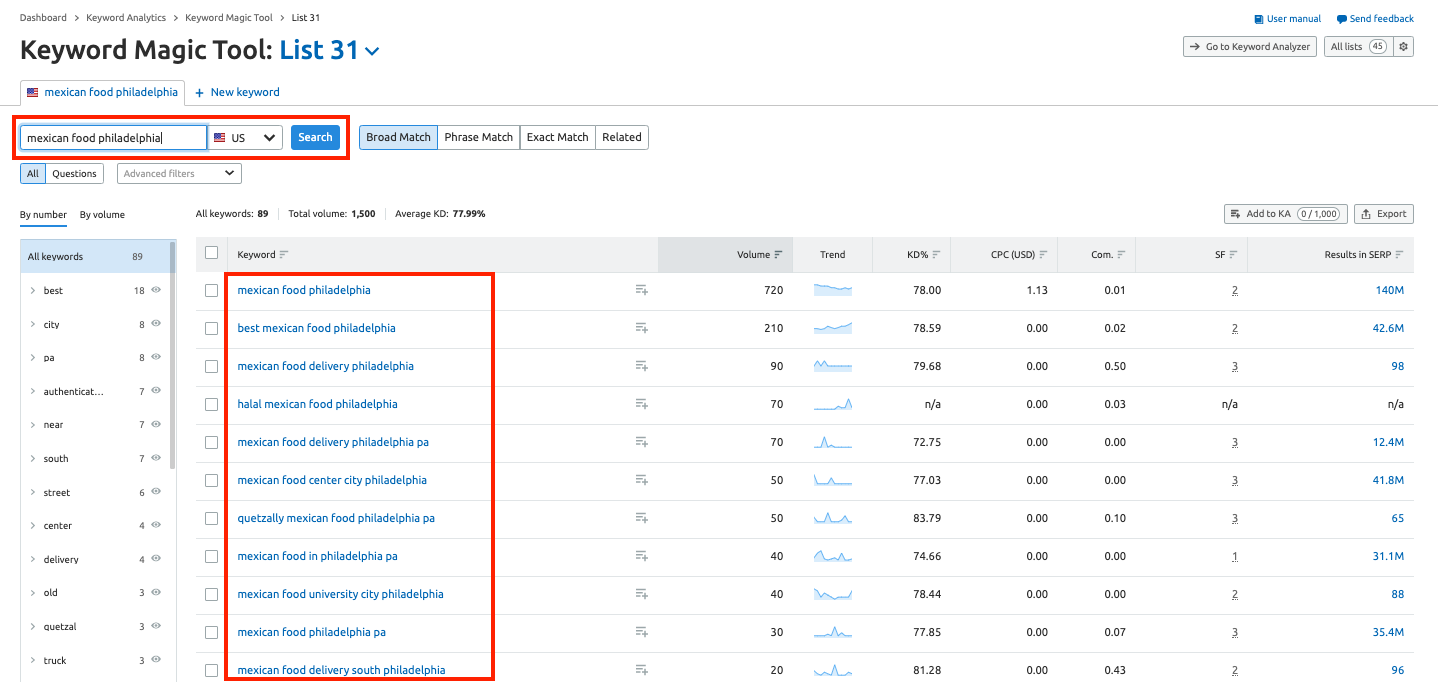The width and height of the screenshot is (1438, 682).
Task: Check the select-all keywords checkbox
Action: click(211, 253)
